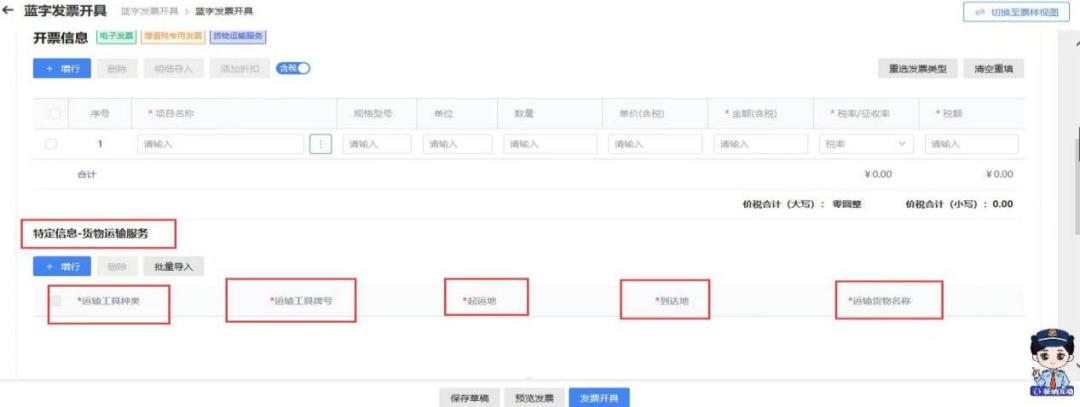The image size is (1080, 407).
Task: Tick the checkbox beside 运输工具种类 header
Action: click(x=56, y=301)
